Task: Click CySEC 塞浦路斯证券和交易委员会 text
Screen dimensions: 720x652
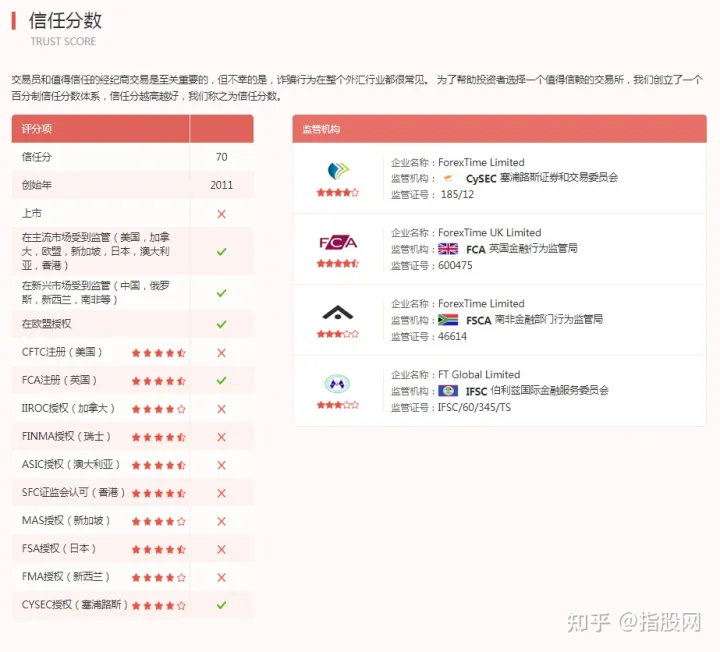Action: click(x=542, y=178)
